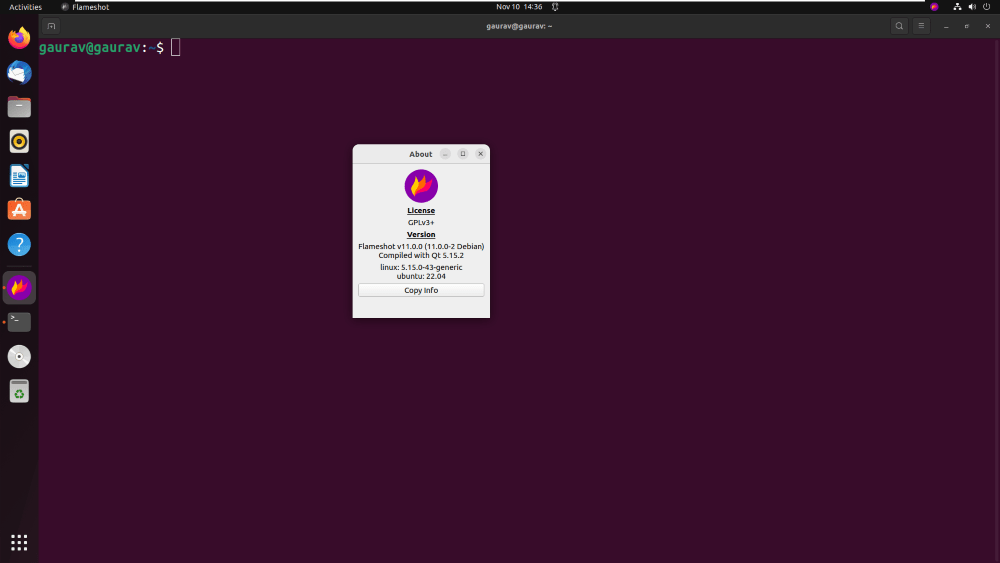The width and height of the screenshot is (1000, 563).
Task: Minimize the terminal window
Action: coord(946,26)
